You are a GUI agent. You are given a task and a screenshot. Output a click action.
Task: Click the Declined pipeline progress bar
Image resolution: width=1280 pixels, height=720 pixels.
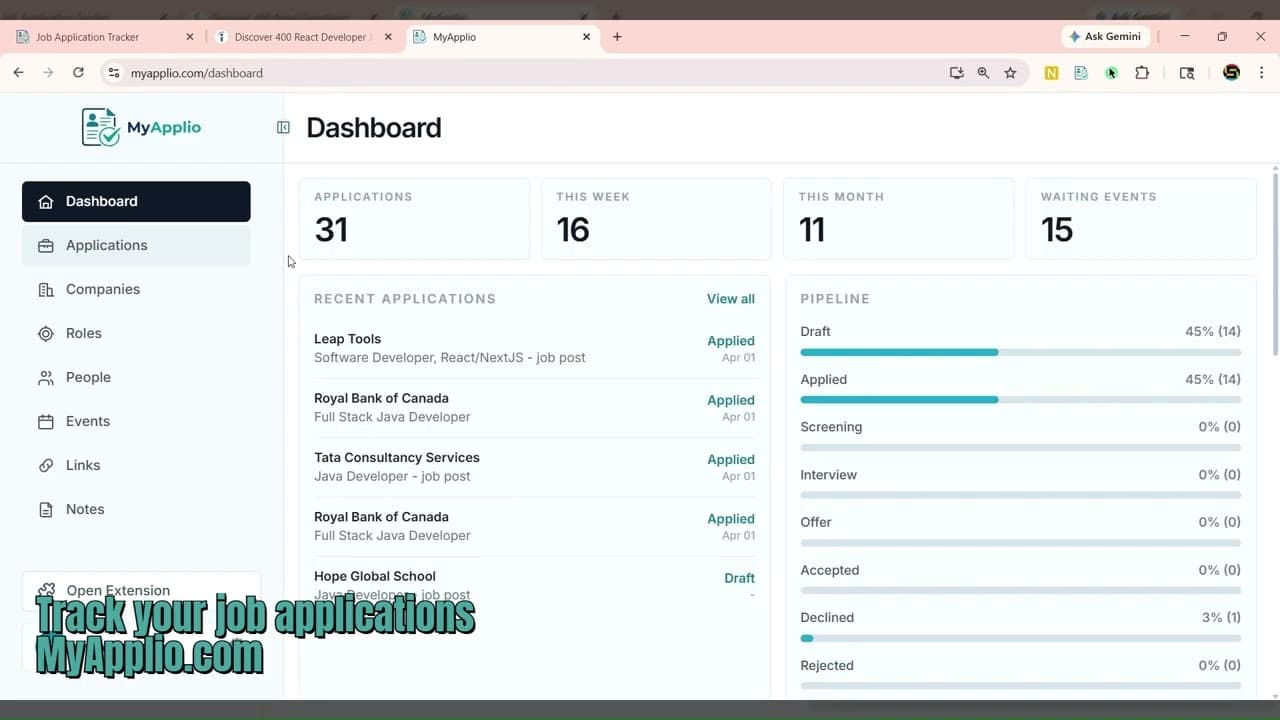pos(1020,638)
